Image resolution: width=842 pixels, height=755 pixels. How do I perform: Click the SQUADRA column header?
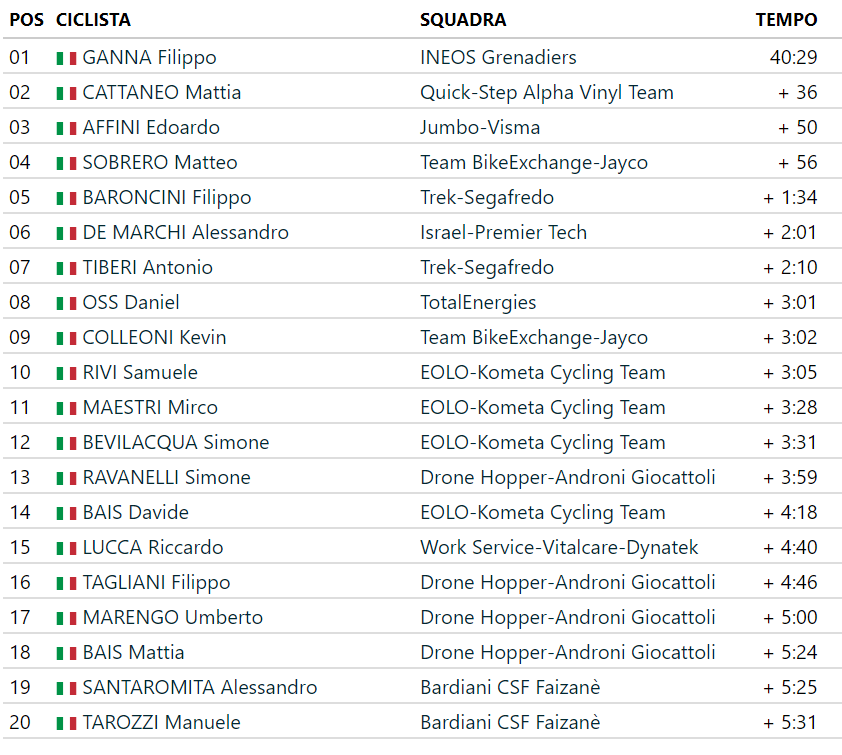pos(463,20)
